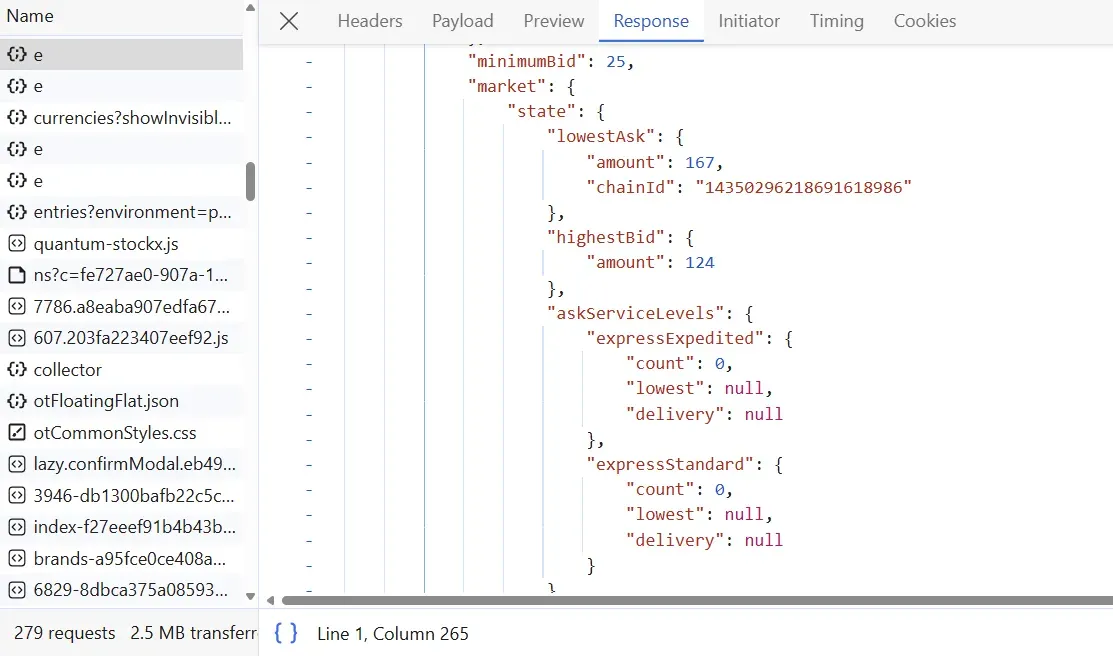Click the request list scroll down arrow

(250, 597)
